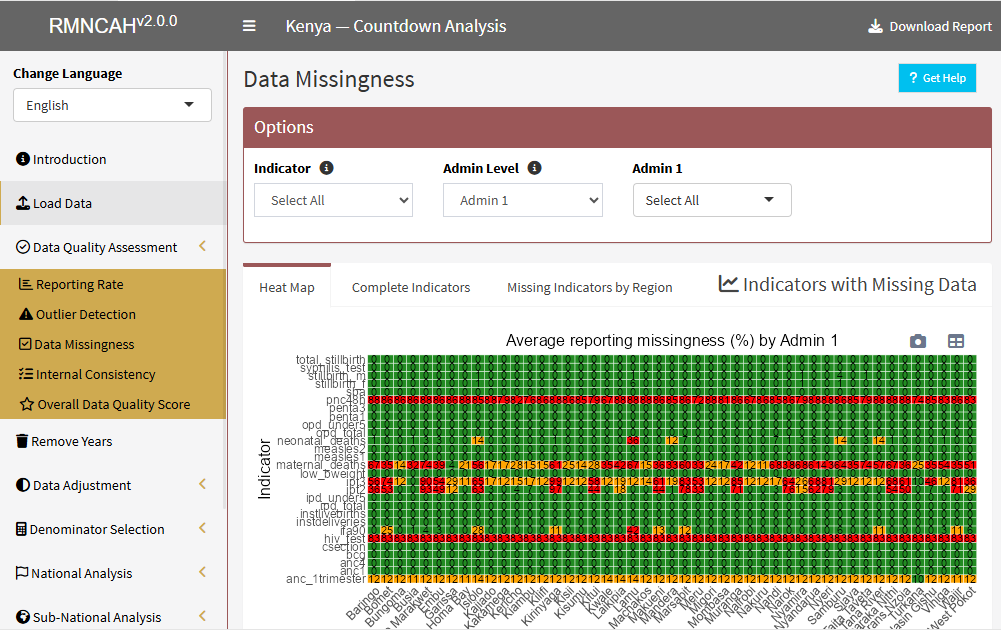Click the National Analysis flag icon
Viewport: 1001px width, 630px height.
click(22, 573)
